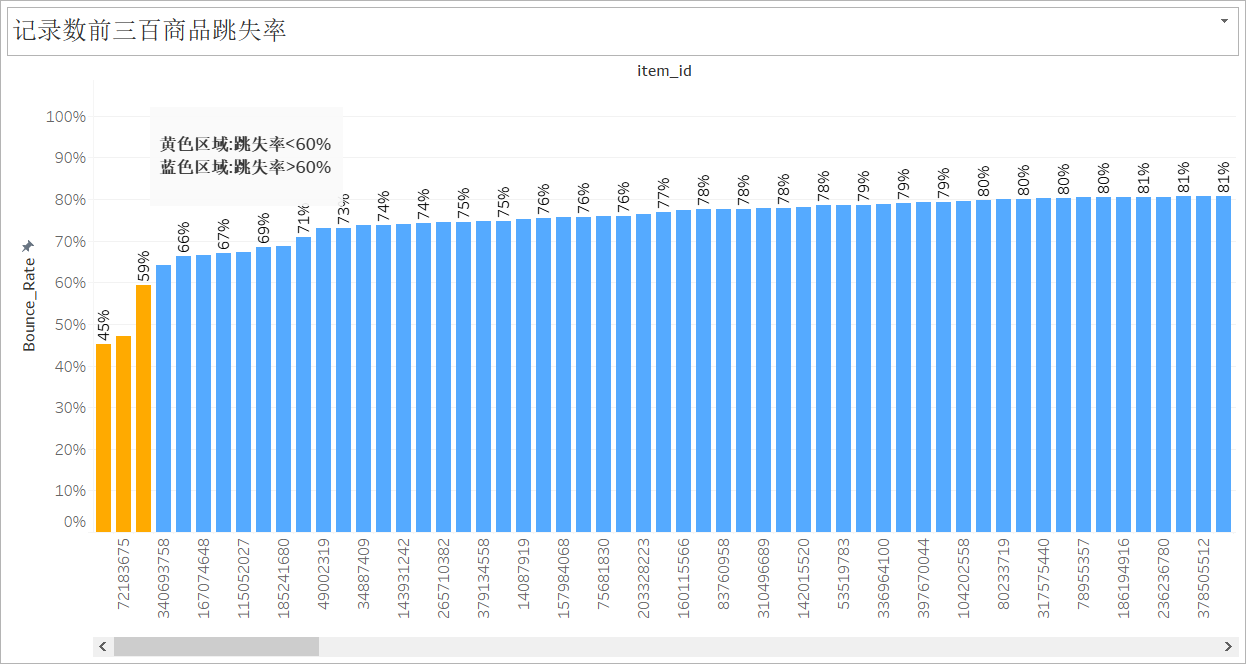Screen dimensions: 1246x664
Task: Click the 40% axis tick label
Action: tap(70, 367)
